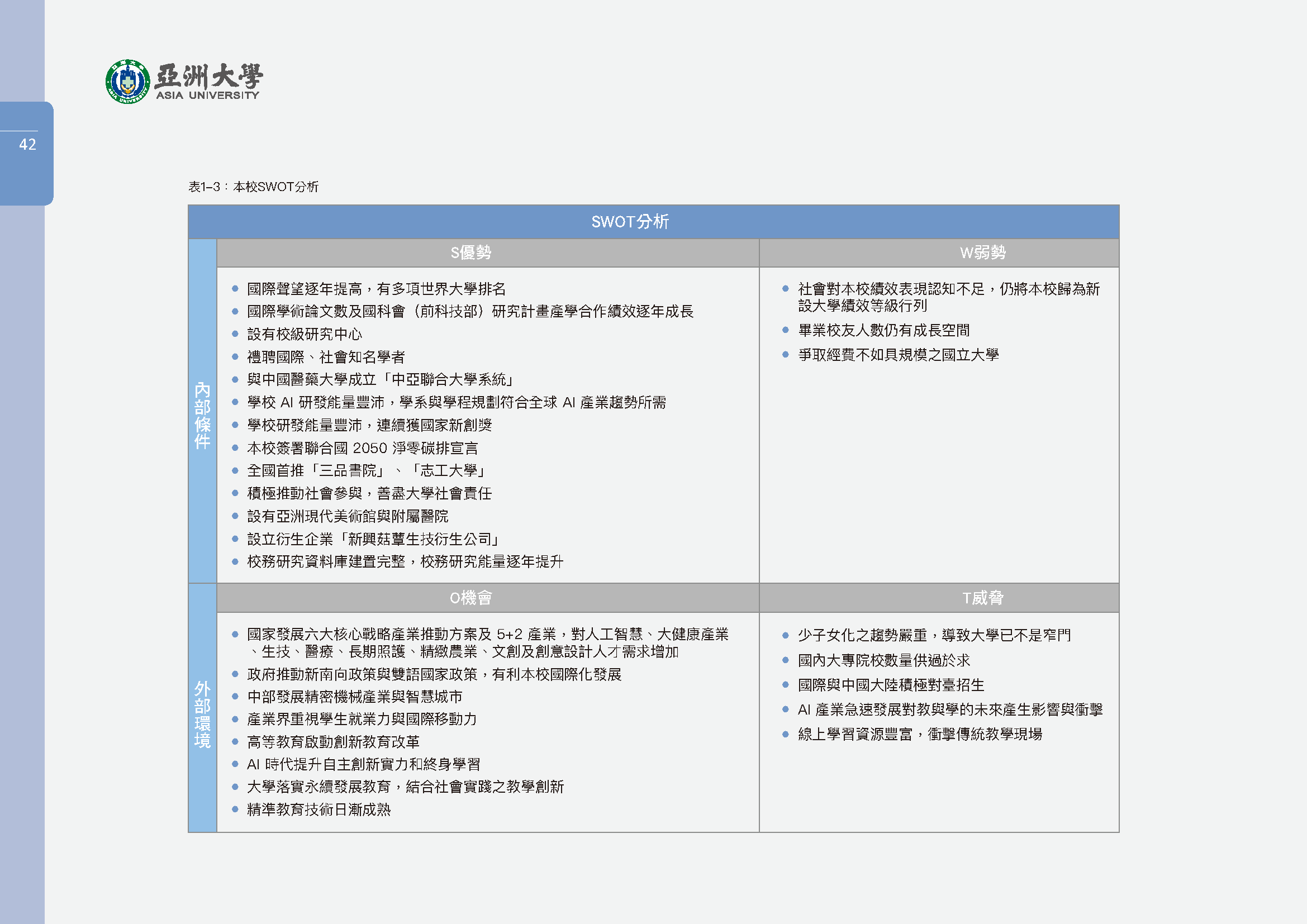
Task: Click the ASIA UNIVERSITY English wordmark
Action: click(x=208, y=95)
